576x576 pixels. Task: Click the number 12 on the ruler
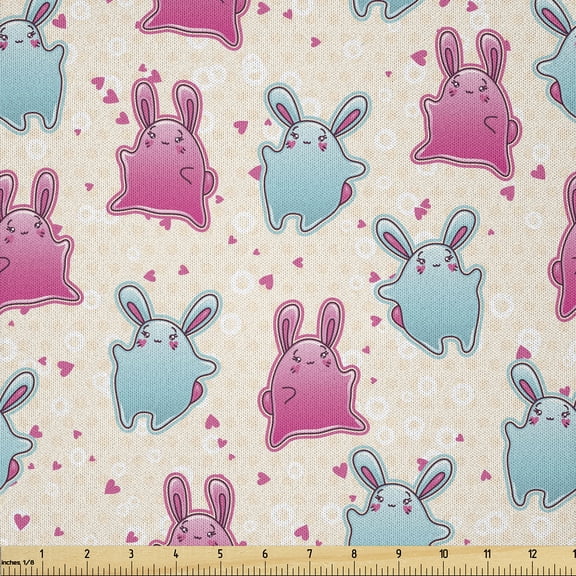[x=532, y=554]
